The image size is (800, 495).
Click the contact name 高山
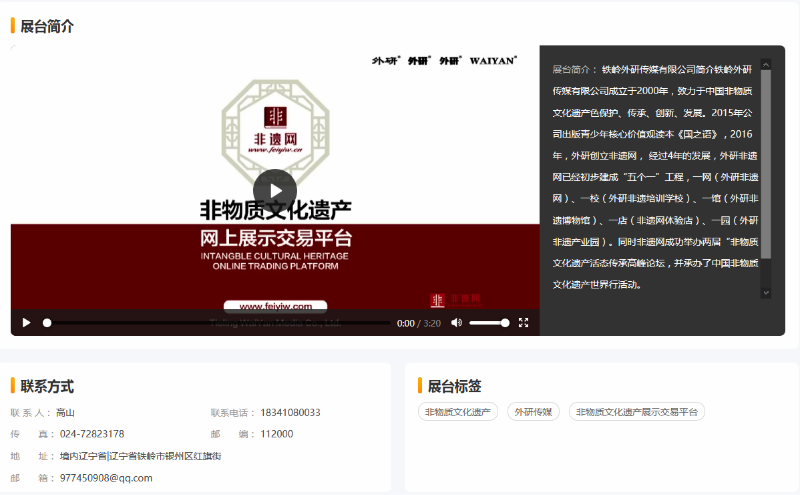pos(65,412)
